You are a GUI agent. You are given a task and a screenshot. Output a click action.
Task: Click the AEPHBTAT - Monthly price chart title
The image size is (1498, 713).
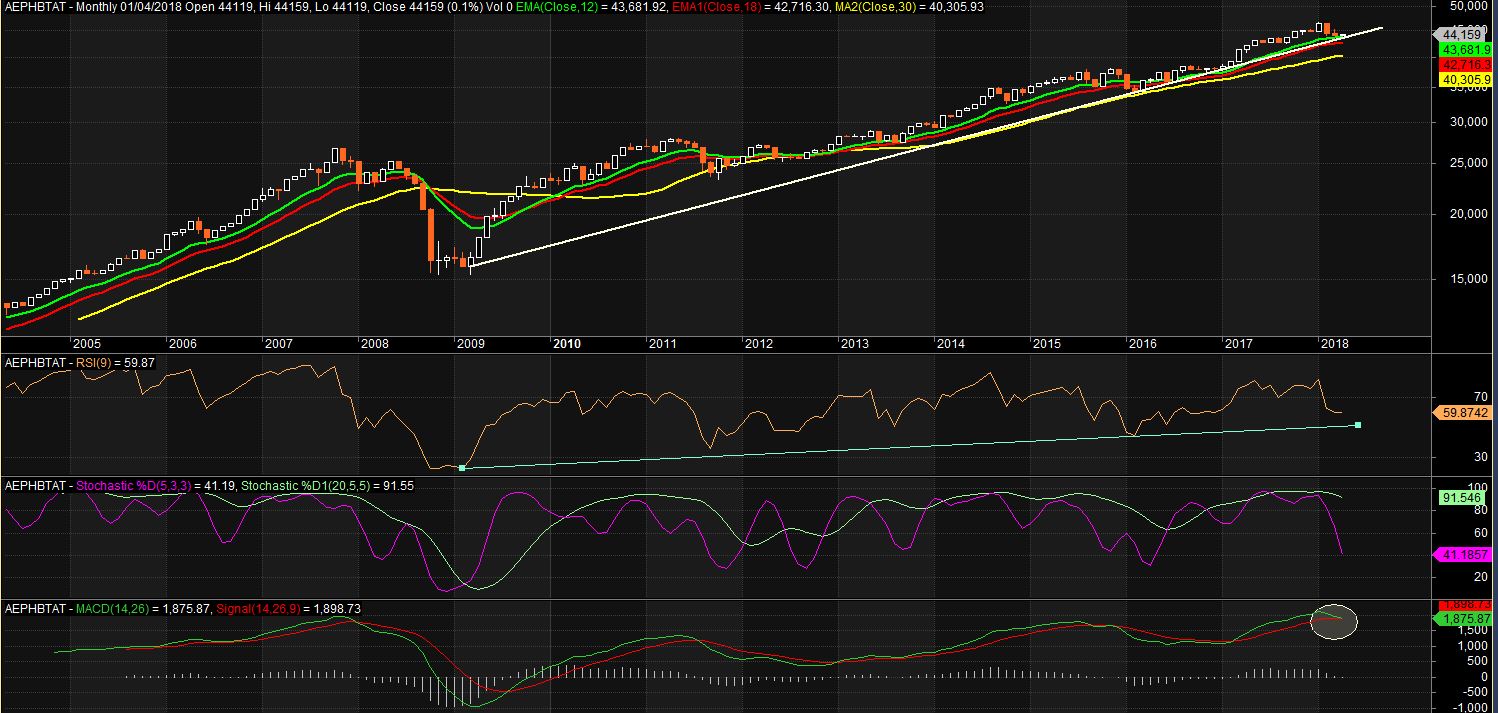click(61, 6)
